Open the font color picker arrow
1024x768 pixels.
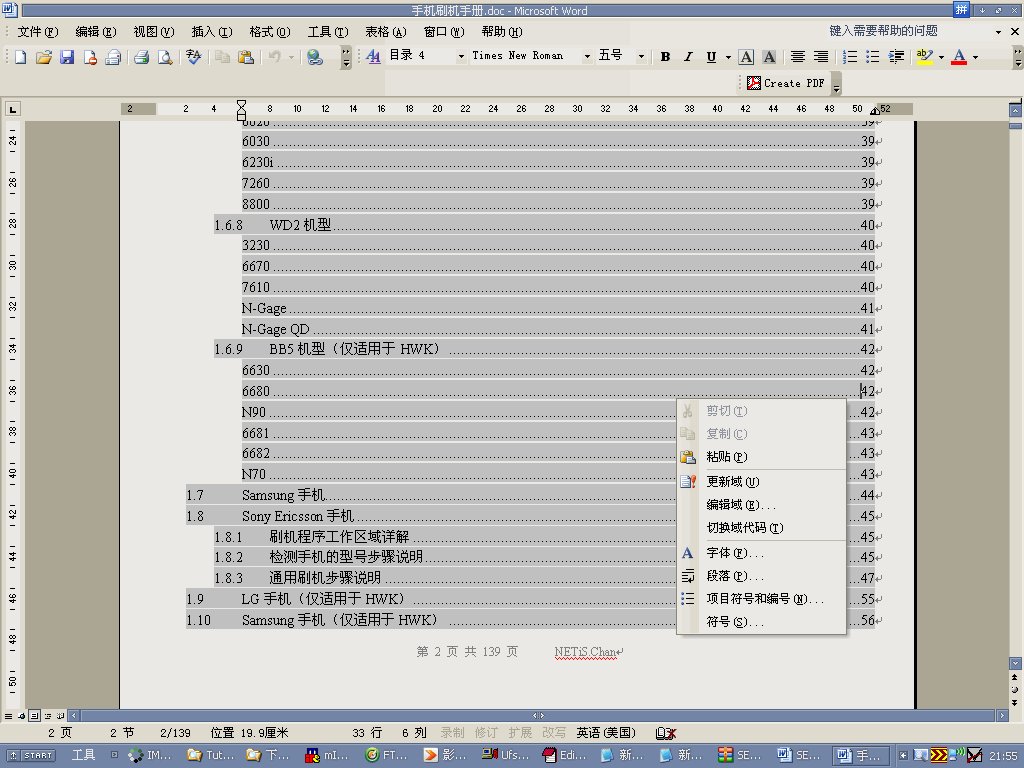[x=976, y=57]
